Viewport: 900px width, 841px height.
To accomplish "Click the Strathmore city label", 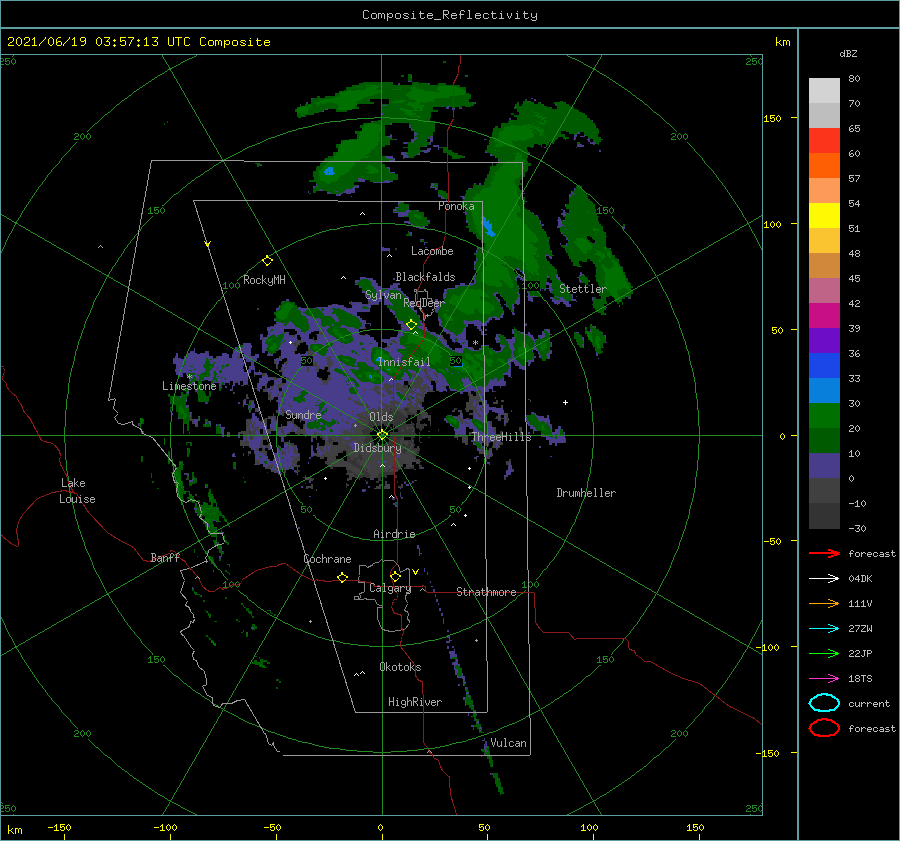I will point(486,592).
